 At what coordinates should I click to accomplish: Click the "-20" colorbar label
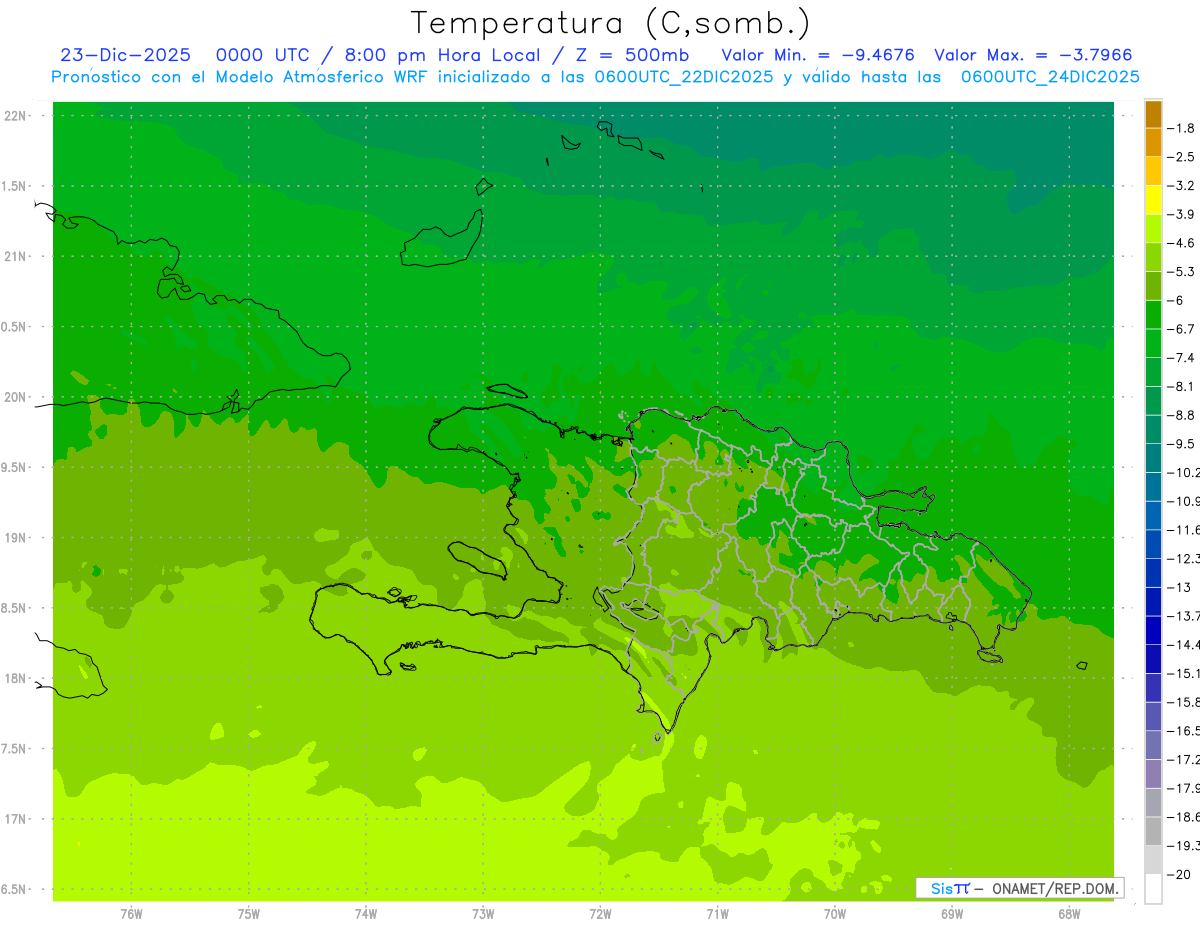(1180, 874)
